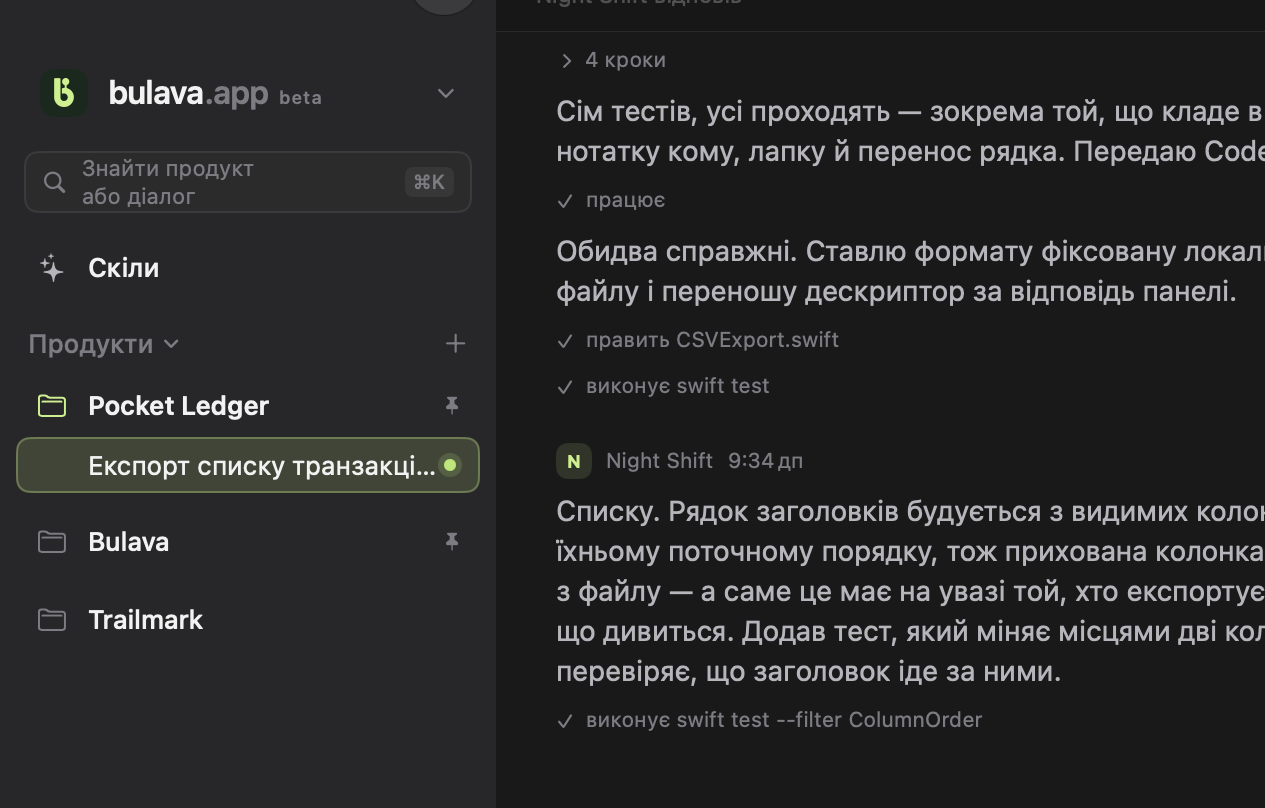Click the magnifier icon in search box

pos(55,182)
